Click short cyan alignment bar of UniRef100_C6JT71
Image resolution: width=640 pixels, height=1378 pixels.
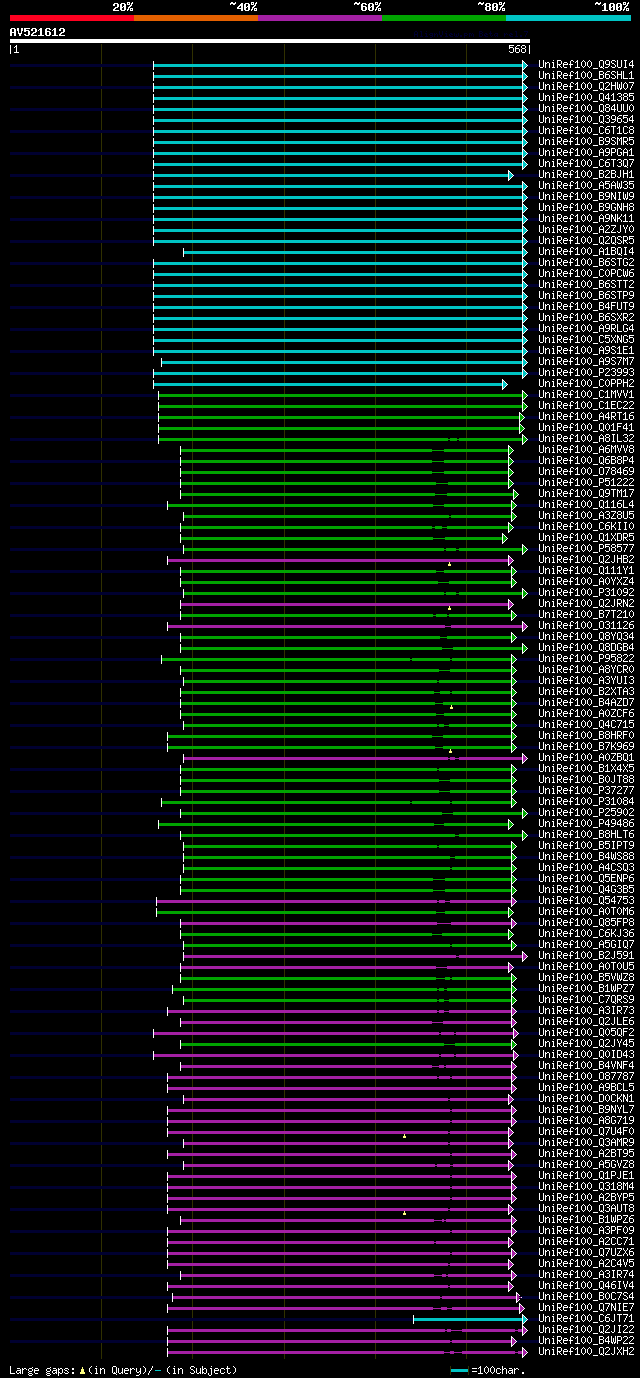pyautogui.click(x=468, y=1318)
